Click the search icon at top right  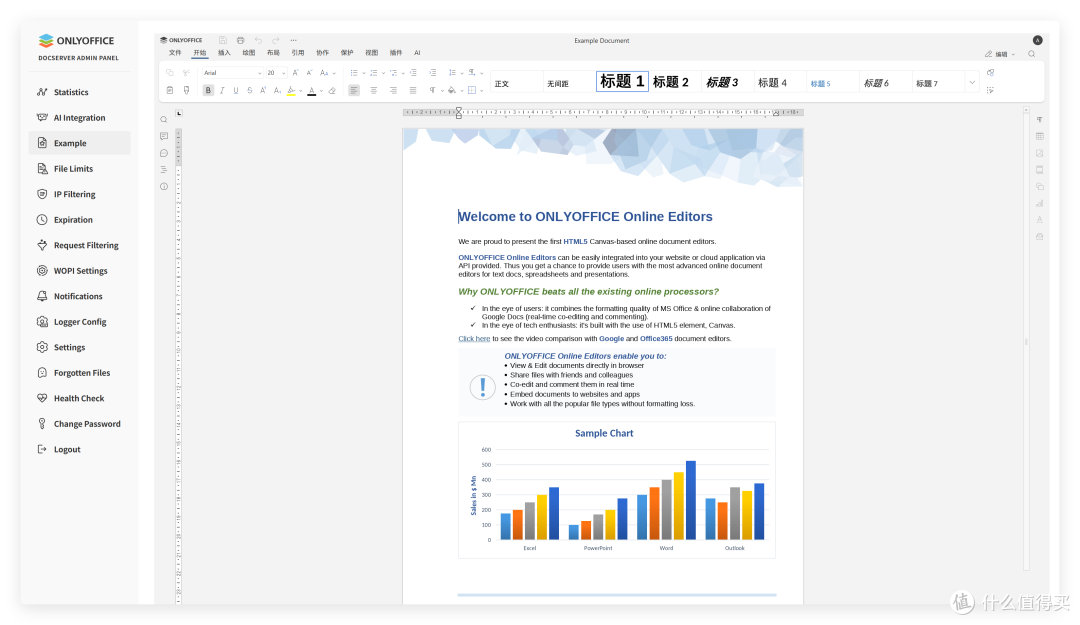1032,54
